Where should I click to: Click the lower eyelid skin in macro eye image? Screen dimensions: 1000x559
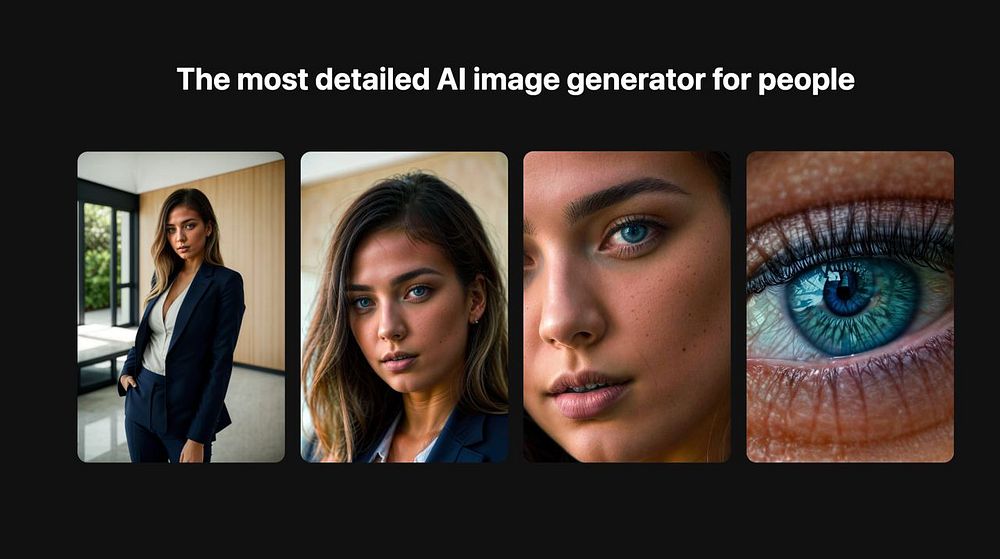coord(850,408)
